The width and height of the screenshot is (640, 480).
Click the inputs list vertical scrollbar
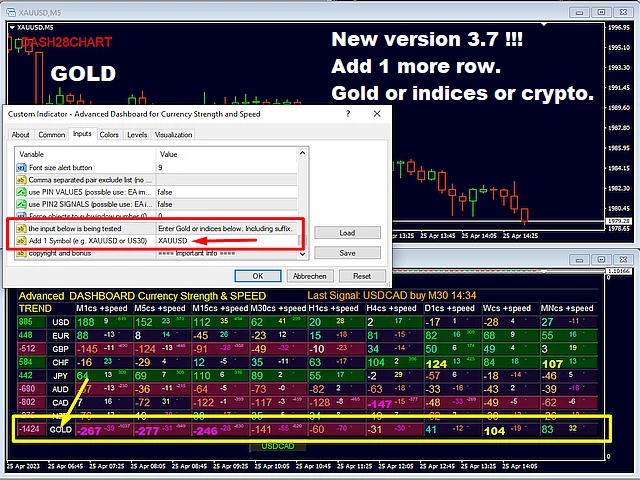pyautogui.click(x=301, y=205)
